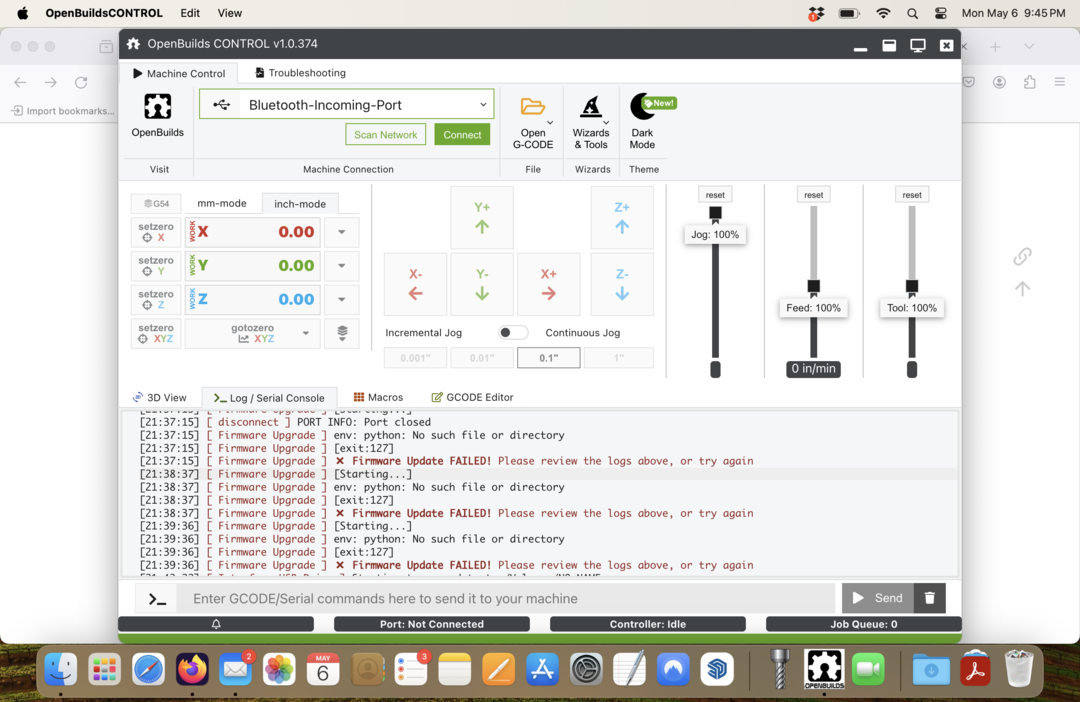Open the gotozero XYZ dropdown
The height and width of the screenshot is (702, 1080).
tap(253, 333)
